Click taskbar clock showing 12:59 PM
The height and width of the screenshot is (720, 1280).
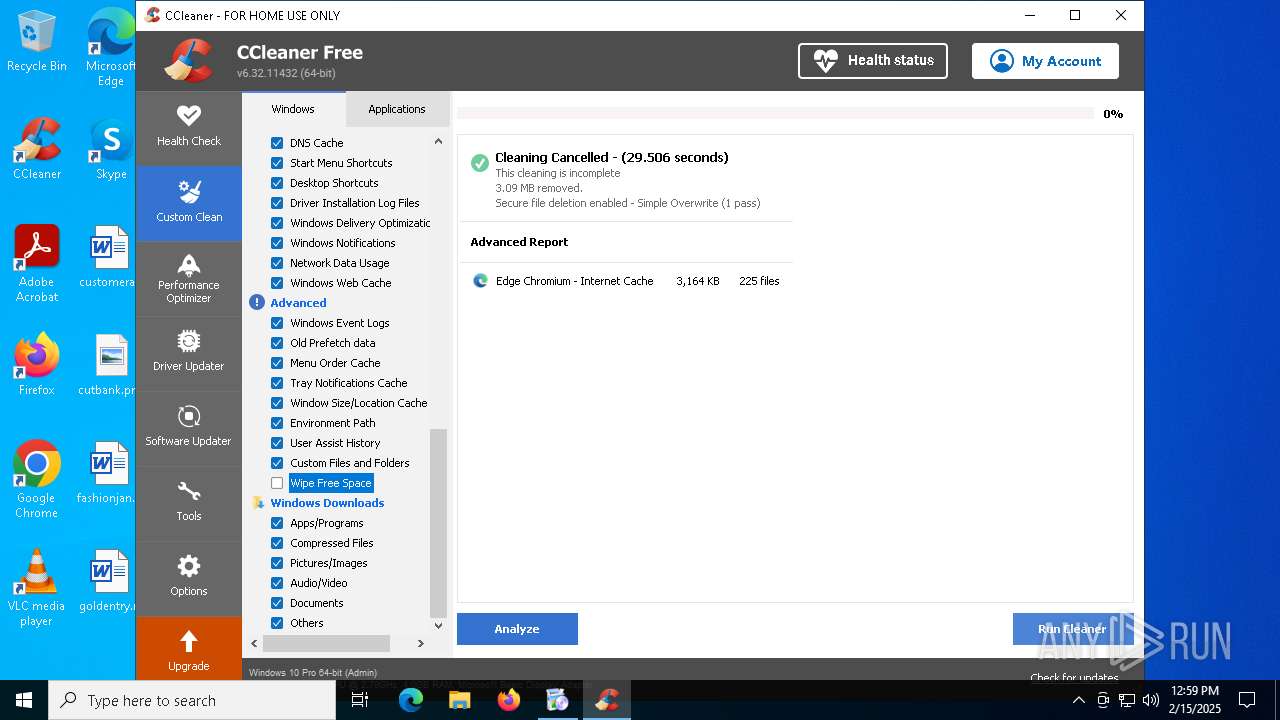(x=1194, y=699)
